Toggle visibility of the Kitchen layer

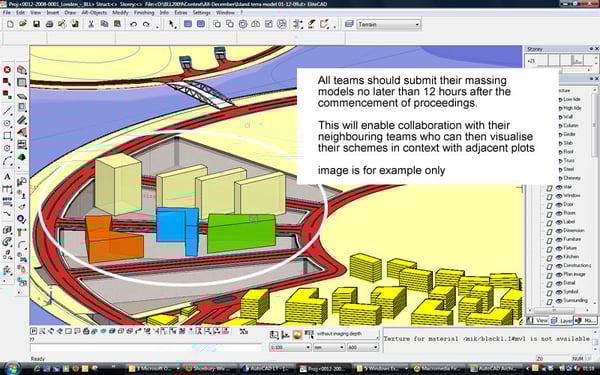coord(559,257)
